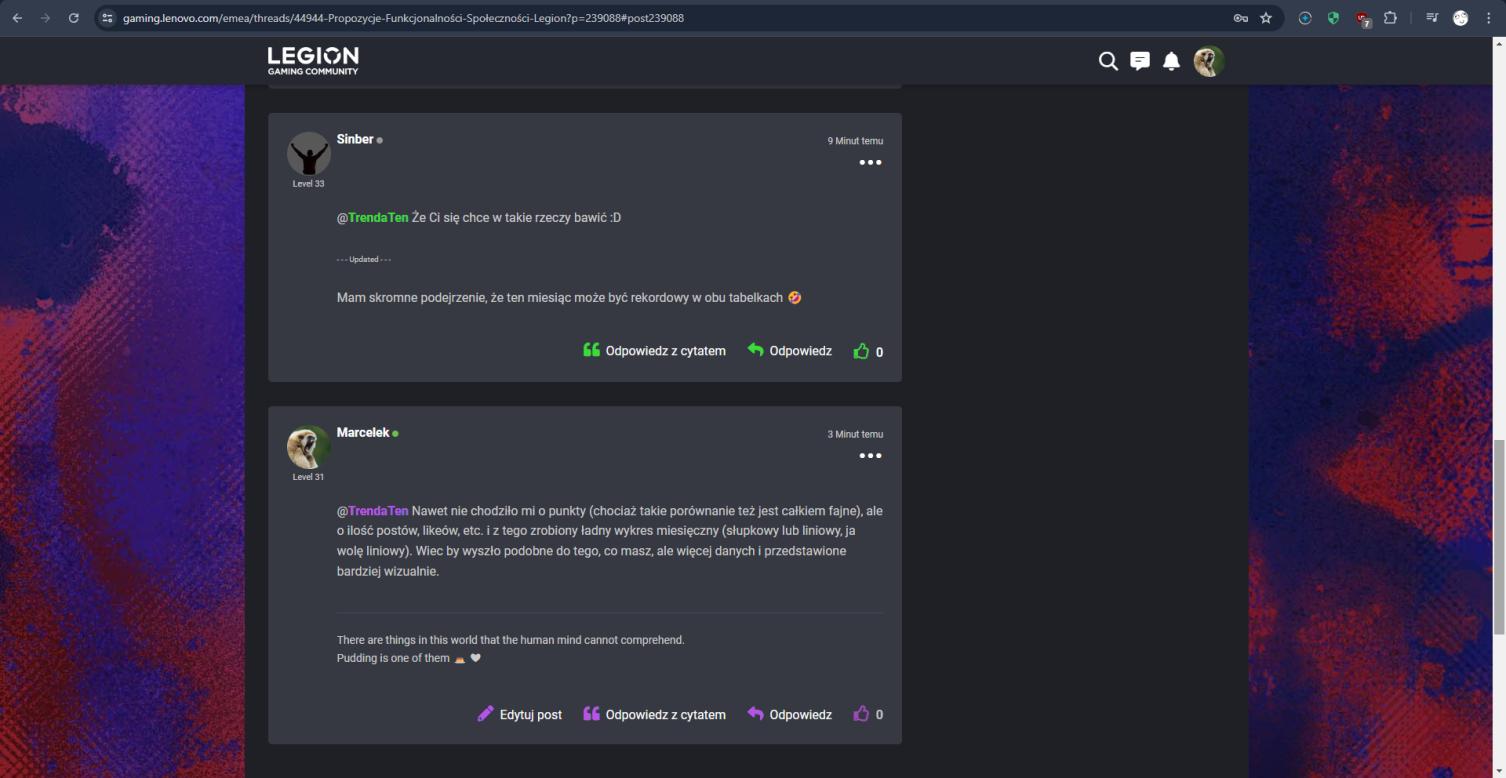
Task: Click the Legion Gaming Community logo
Action: coord(312,61)
